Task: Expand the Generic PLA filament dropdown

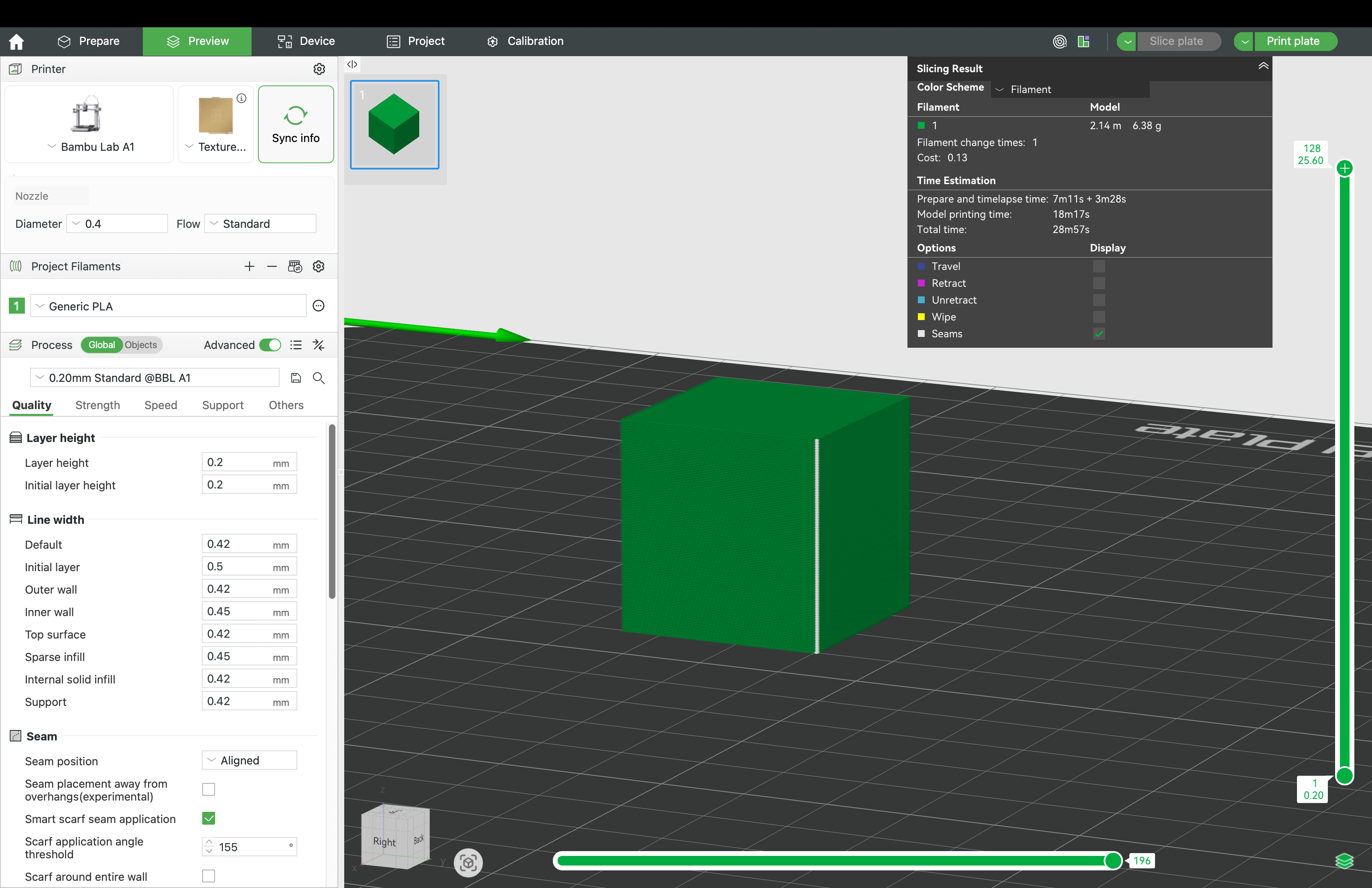Action: (x=168, y=306)
